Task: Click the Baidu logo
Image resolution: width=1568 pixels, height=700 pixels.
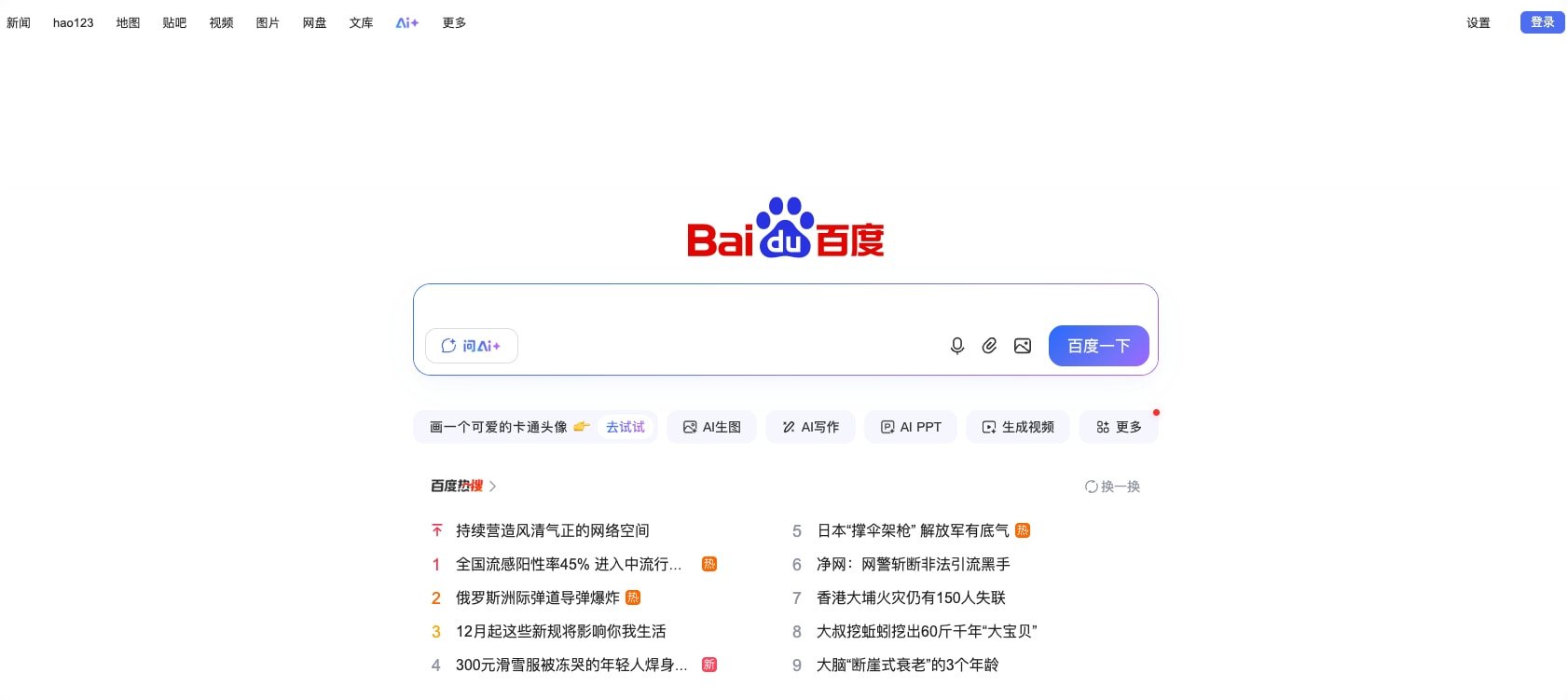Action: [x=785, y=227]
